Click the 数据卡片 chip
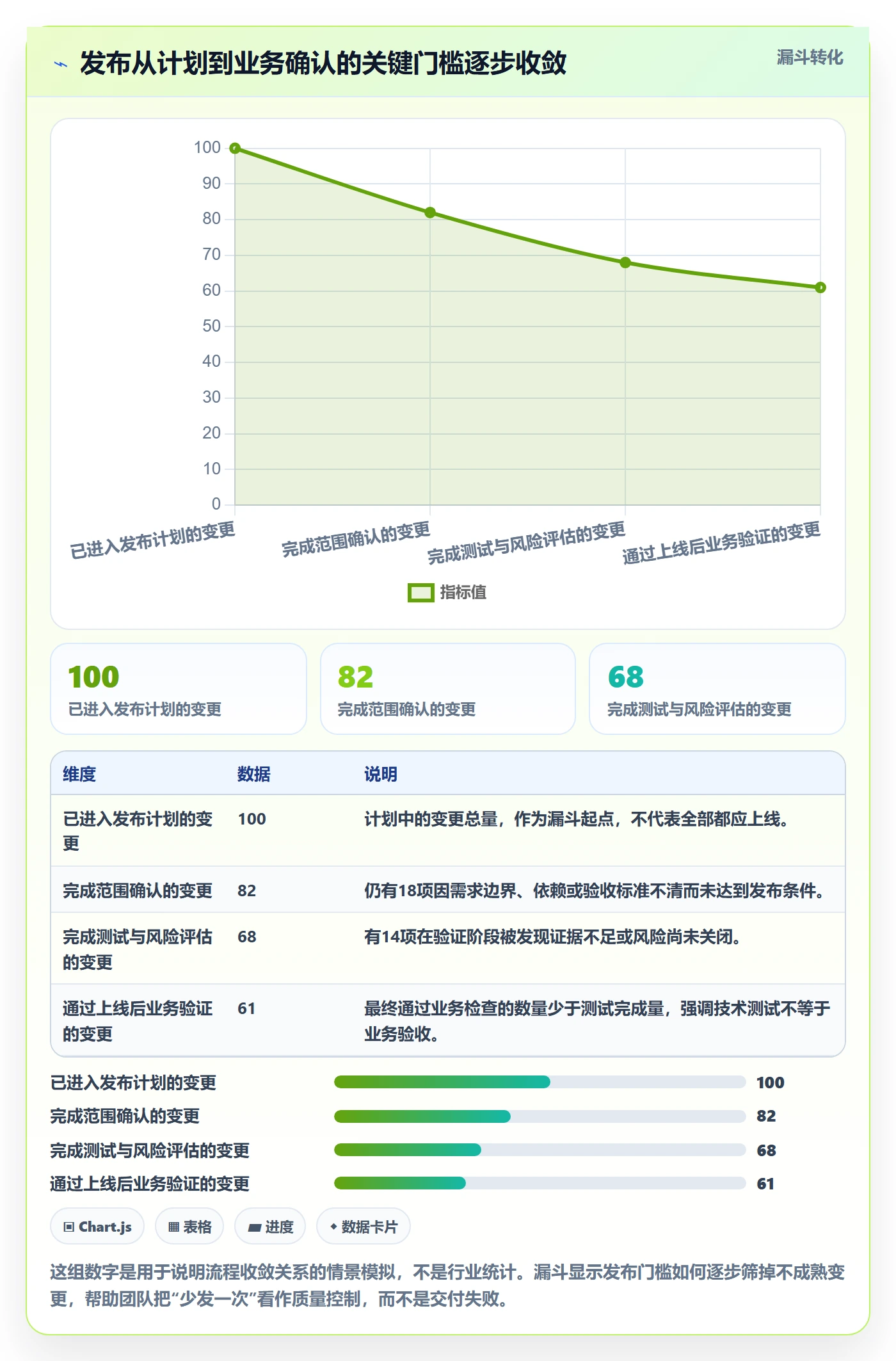The image size is (896, 1361). pos(364,1227)
